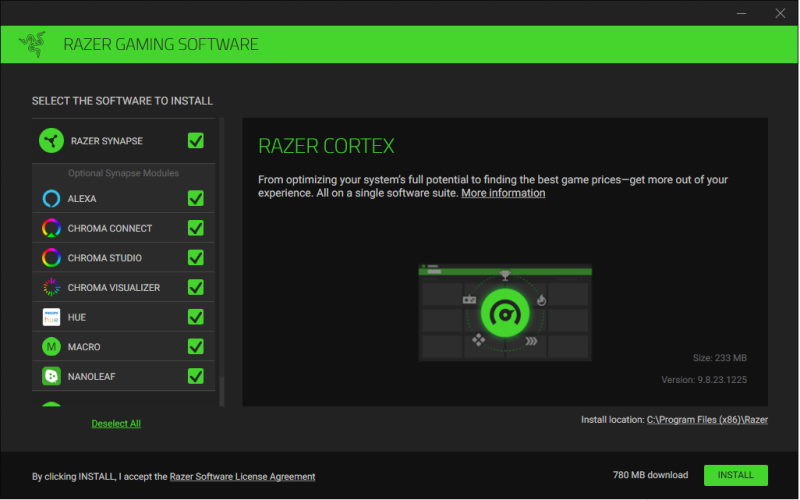Toggle the Alexa module checkbox
This screenshot has width=800, height=500.
click(195, 198)
